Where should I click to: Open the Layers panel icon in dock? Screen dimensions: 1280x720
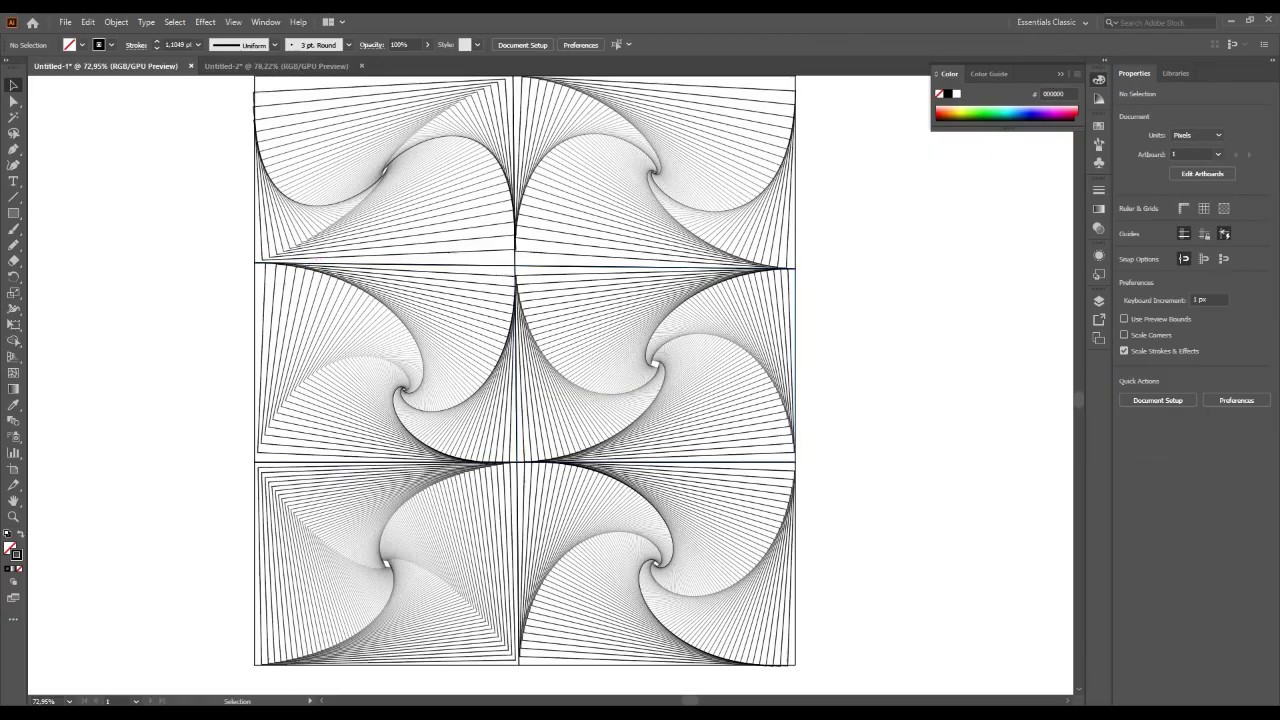pyautogui.click(x=1099, y=301)
